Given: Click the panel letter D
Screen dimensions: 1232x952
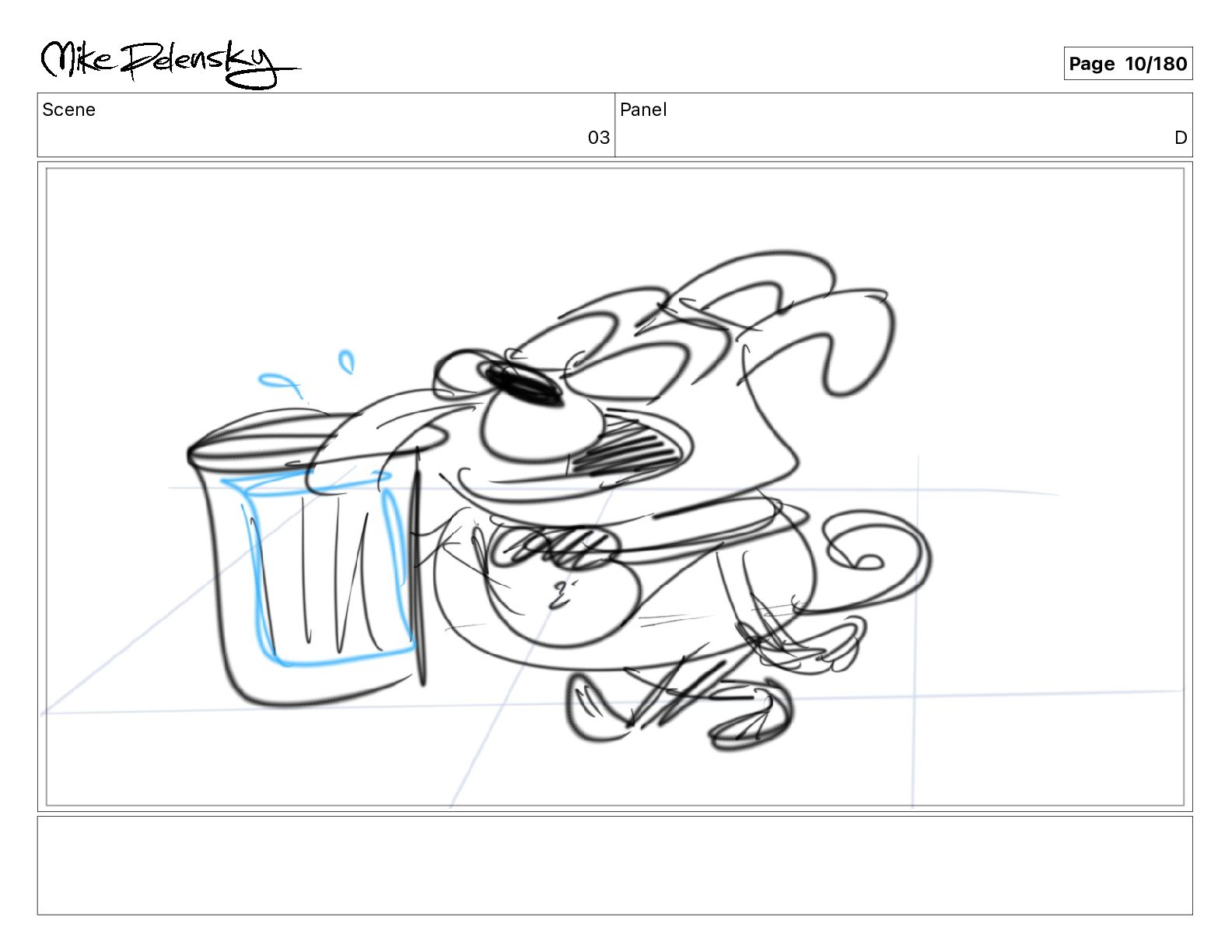Looking at the screenshot, I should pyautogui.click(x=1181, y=138).
